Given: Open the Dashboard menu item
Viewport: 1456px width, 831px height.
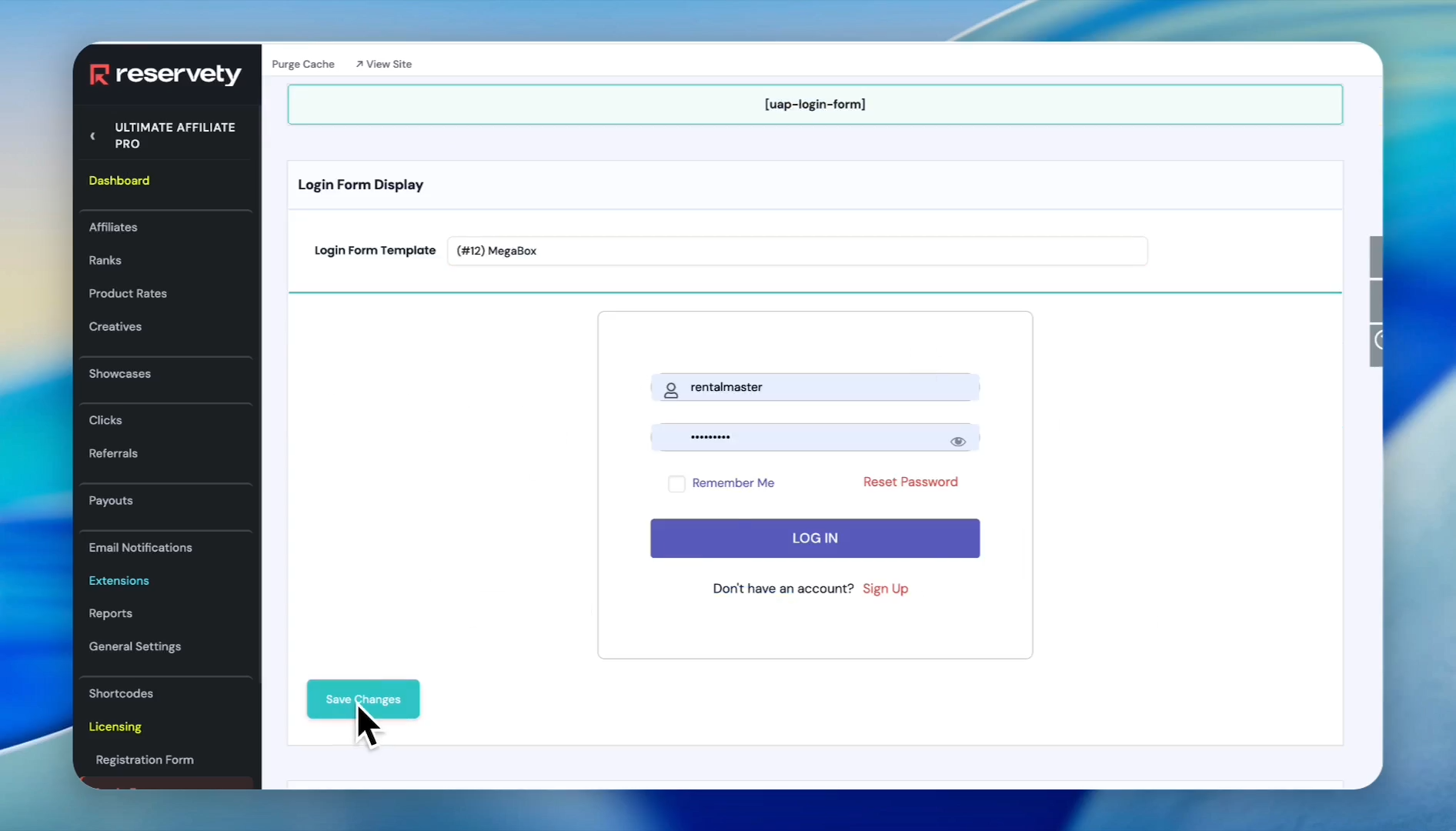Looking at the screenshot, I should (x=119, y=181).
